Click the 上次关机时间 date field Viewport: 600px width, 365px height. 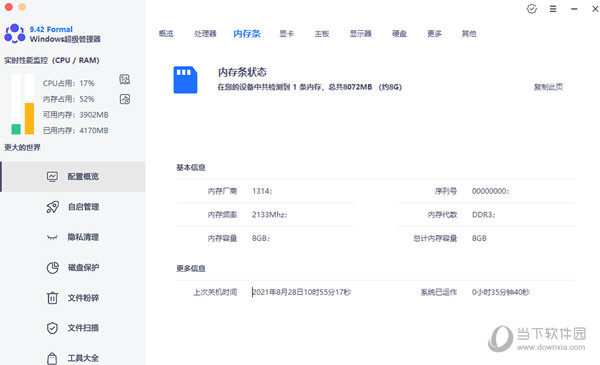pyautogui.click(x=301, y=292)
